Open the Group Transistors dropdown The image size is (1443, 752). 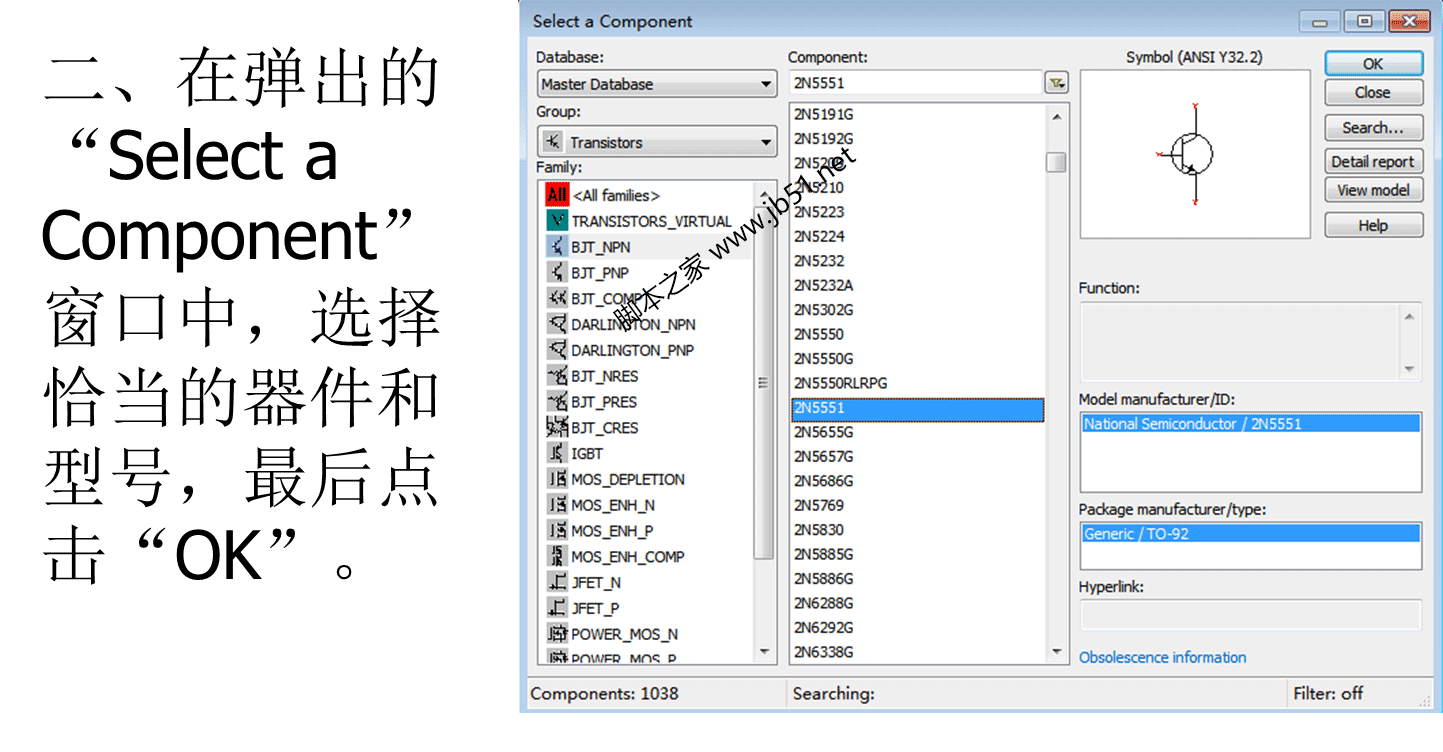coord(657,142)
